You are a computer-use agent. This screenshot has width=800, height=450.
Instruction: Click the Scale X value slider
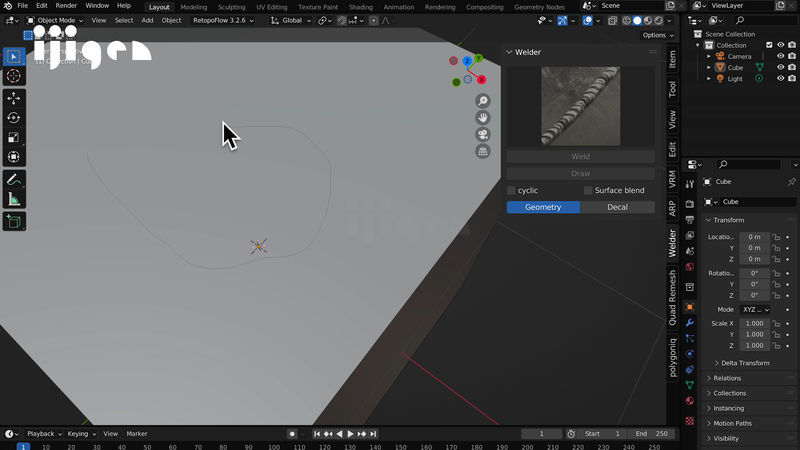coord(755,323)
